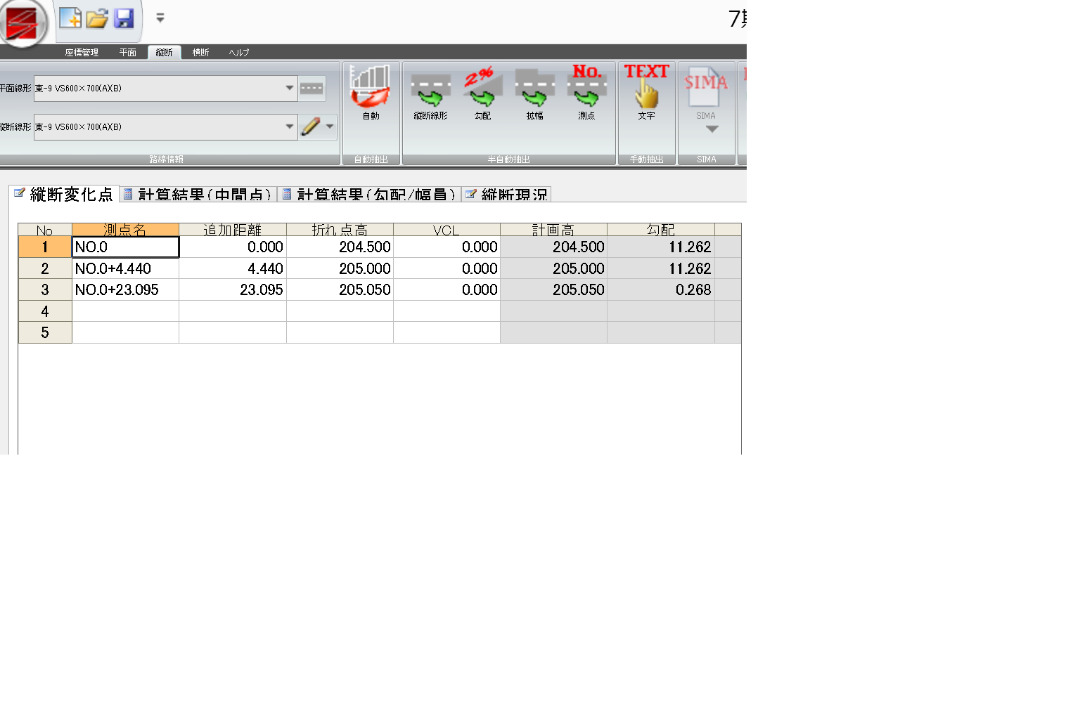
Task: Click the 204.500 折れ点高 cell in row 1
Action: tap(340, 247)
